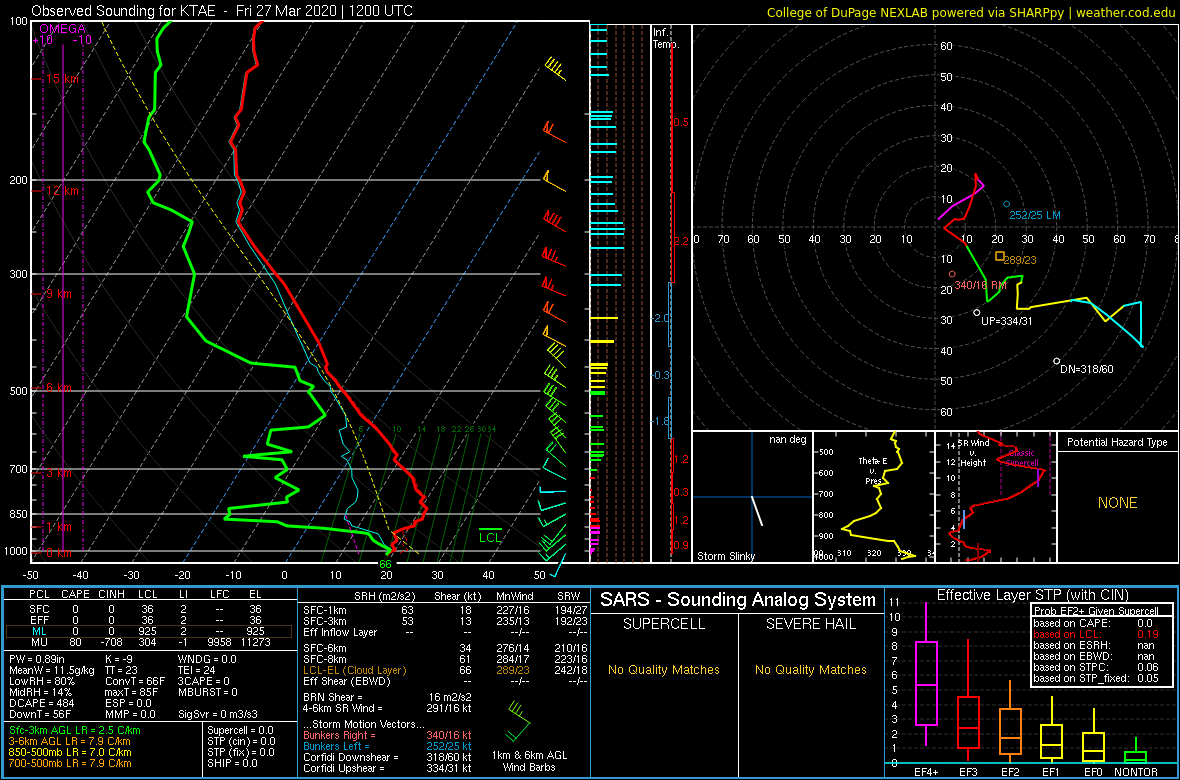The width and height of the screenshot is (1180, 780).
Task: Click the '6 km' height label
Action: pos(59,388)
